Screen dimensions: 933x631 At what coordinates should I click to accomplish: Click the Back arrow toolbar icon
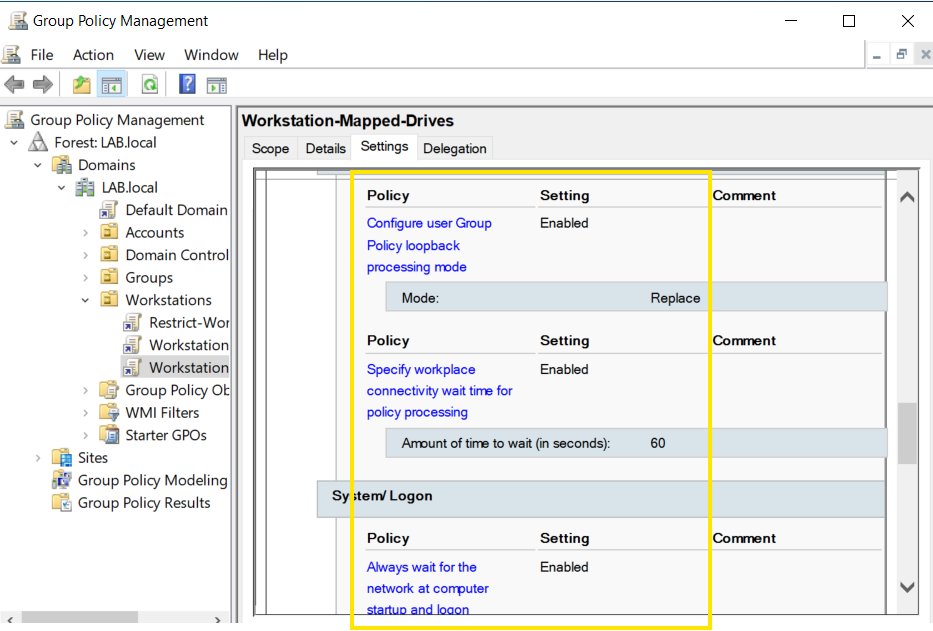pyautogui.click(x=14, y=85)
